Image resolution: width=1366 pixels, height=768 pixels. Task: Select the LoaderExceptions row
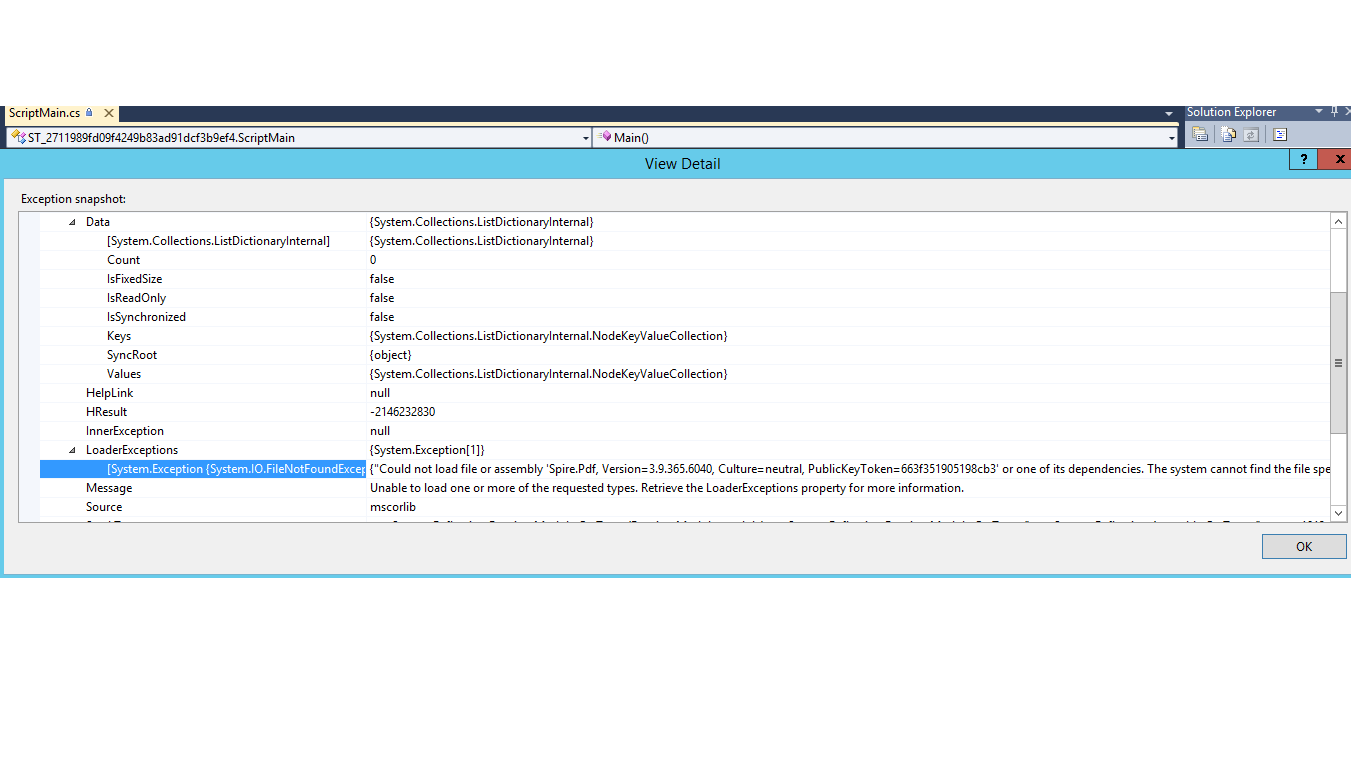point(685,450)
